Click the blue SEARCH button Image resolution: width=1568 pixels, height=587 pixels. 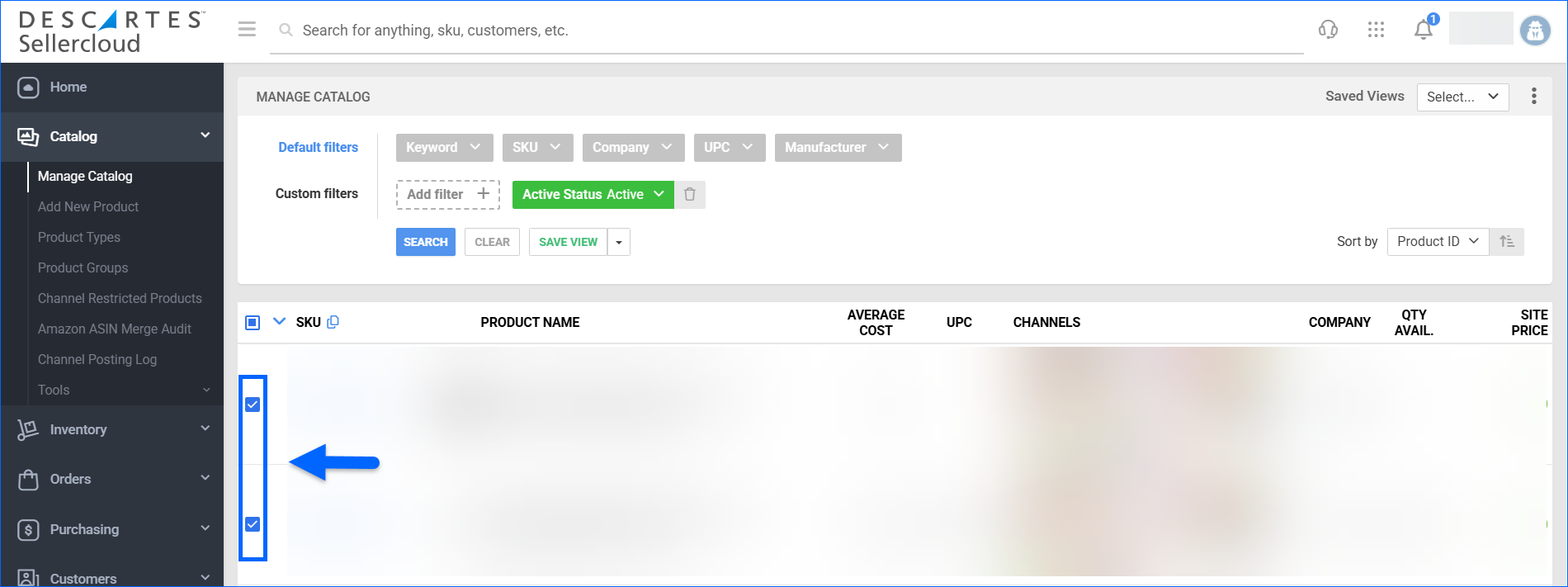click(x=425, y=242)
